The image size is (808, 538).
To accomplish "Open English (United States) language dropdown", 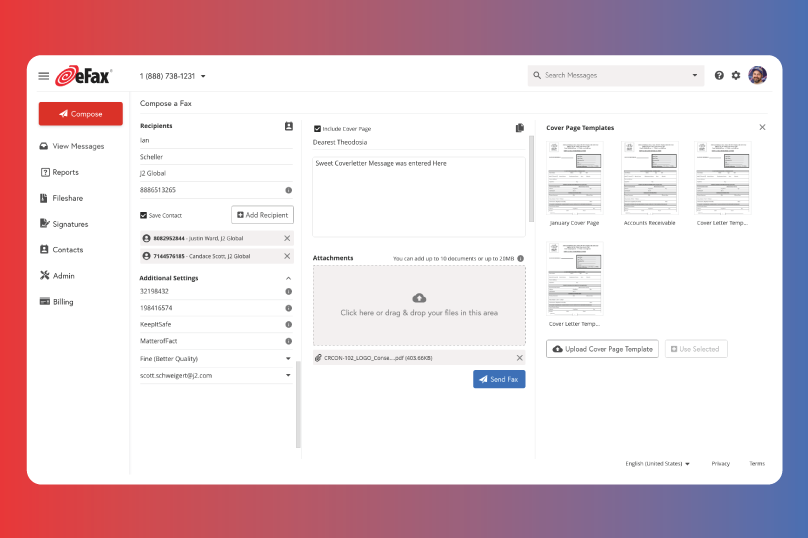I will (658, 464).
